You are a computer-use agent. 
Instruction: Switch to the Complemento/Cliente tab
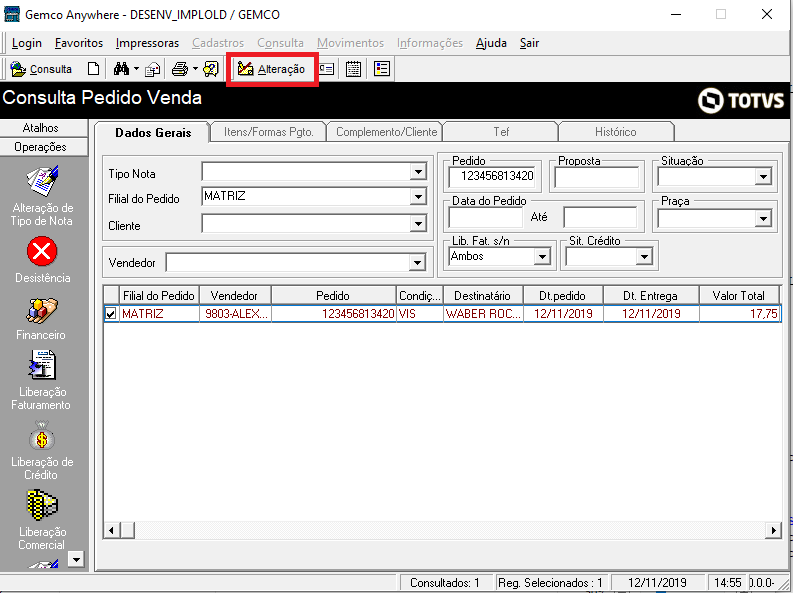point(386,132)
